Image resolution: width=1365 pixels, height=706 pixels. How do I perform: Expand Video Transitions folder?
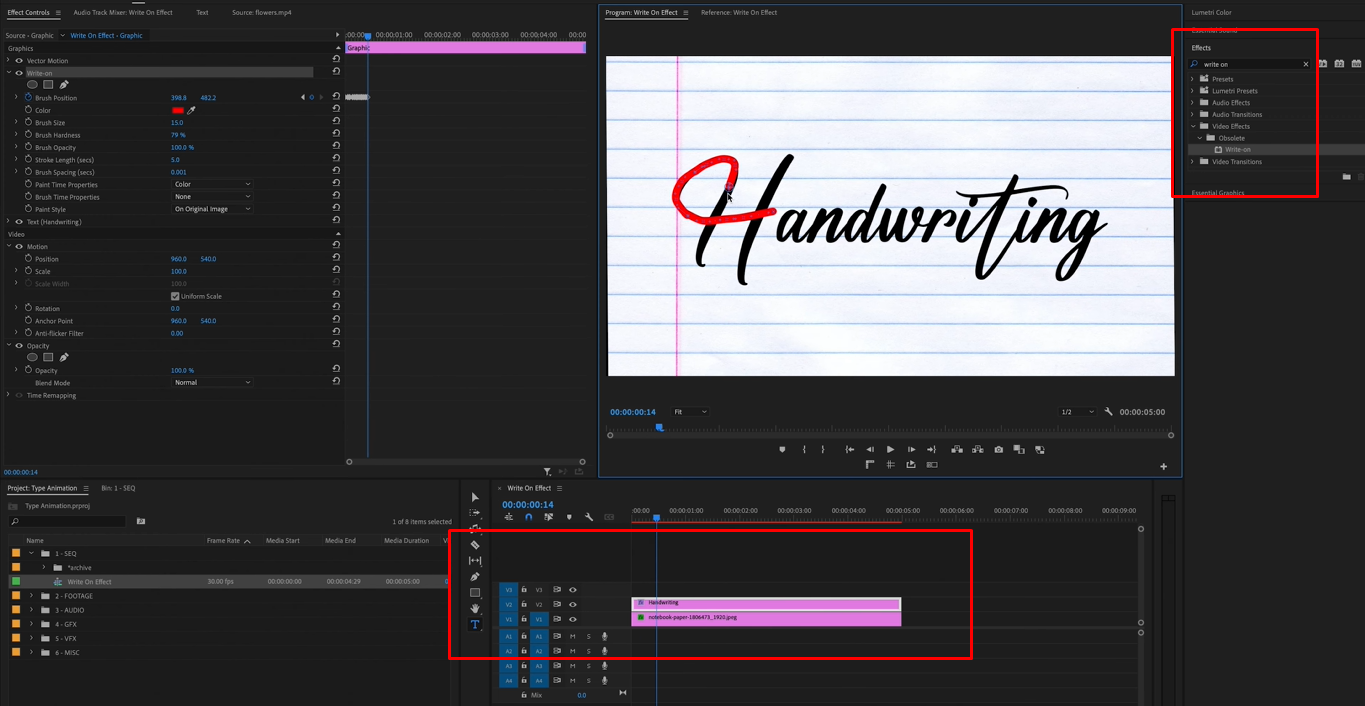point(1192,162)
